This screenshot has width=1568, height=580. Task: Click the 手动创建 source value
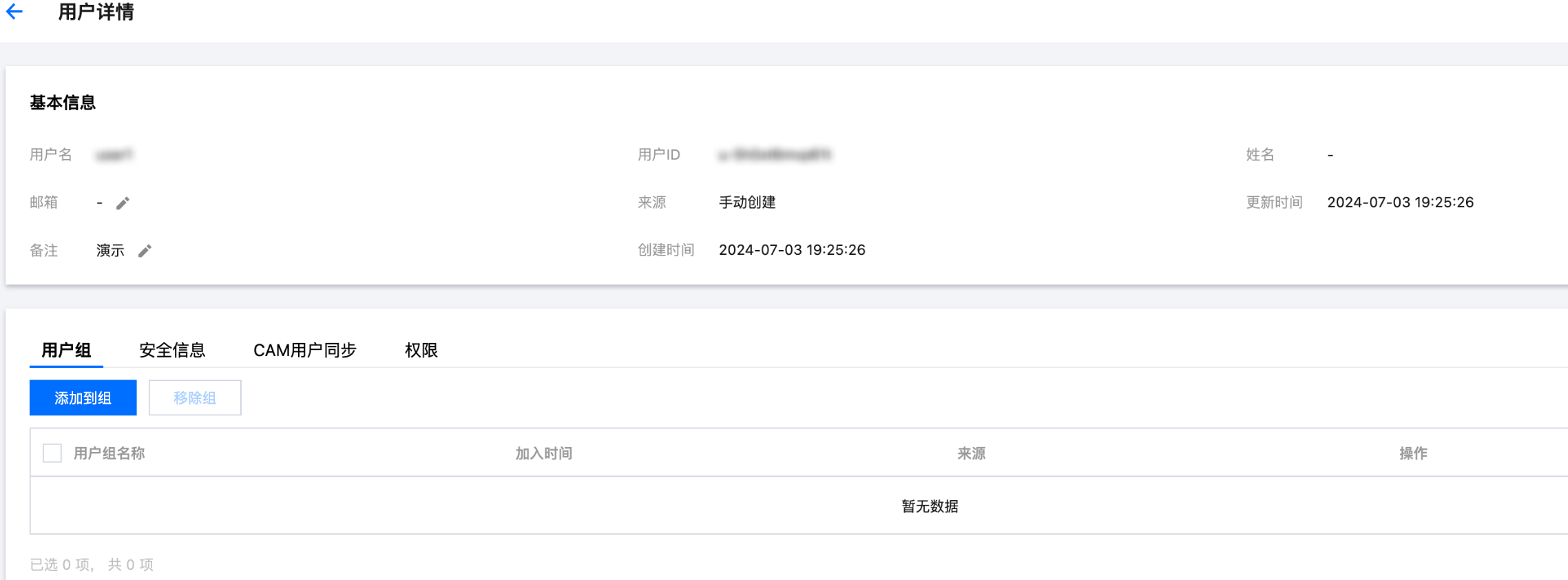click(x=747, y=203)
